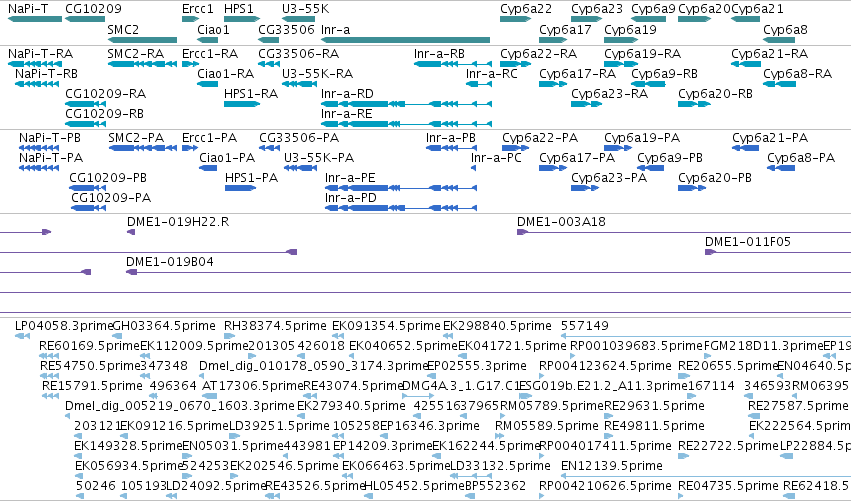Select the SMC2 gene bar
The width and height of the screenshot is (851, 501).
(142, 40)
